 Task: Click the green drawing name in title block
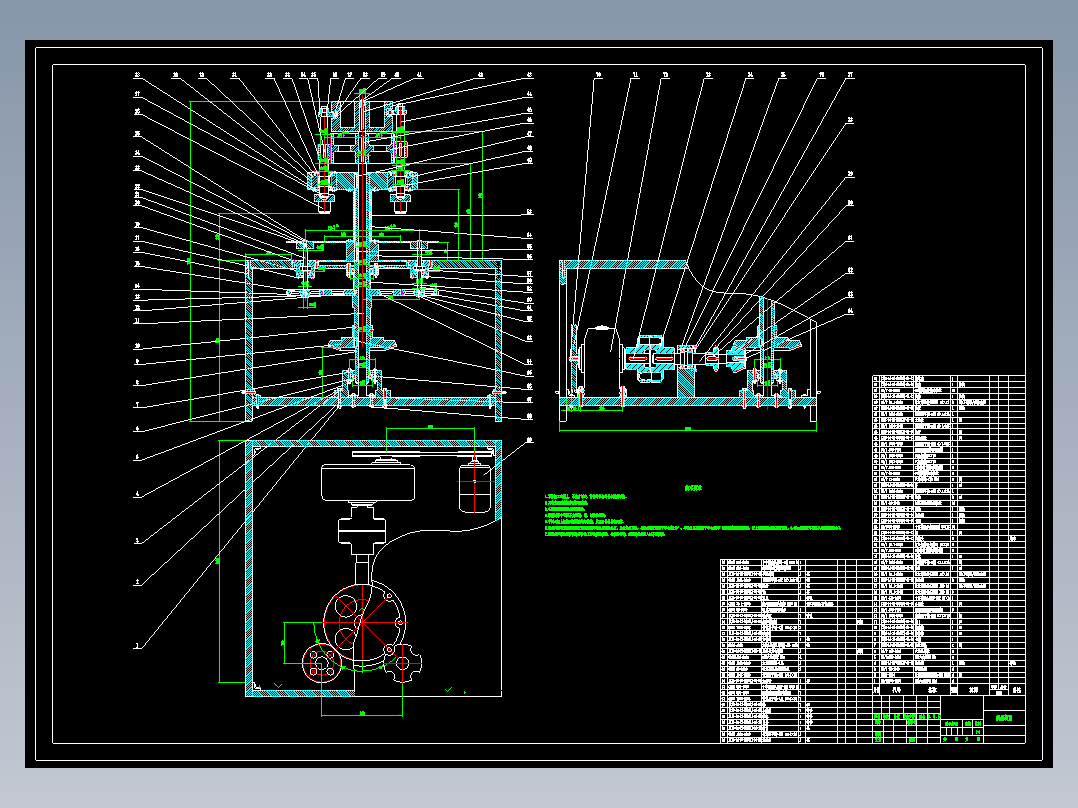1004,717
